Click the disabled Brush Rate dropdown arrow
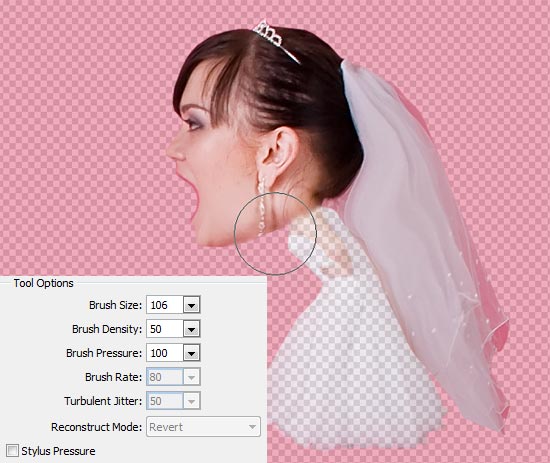550x463 pixels. [x=192, y=377]
